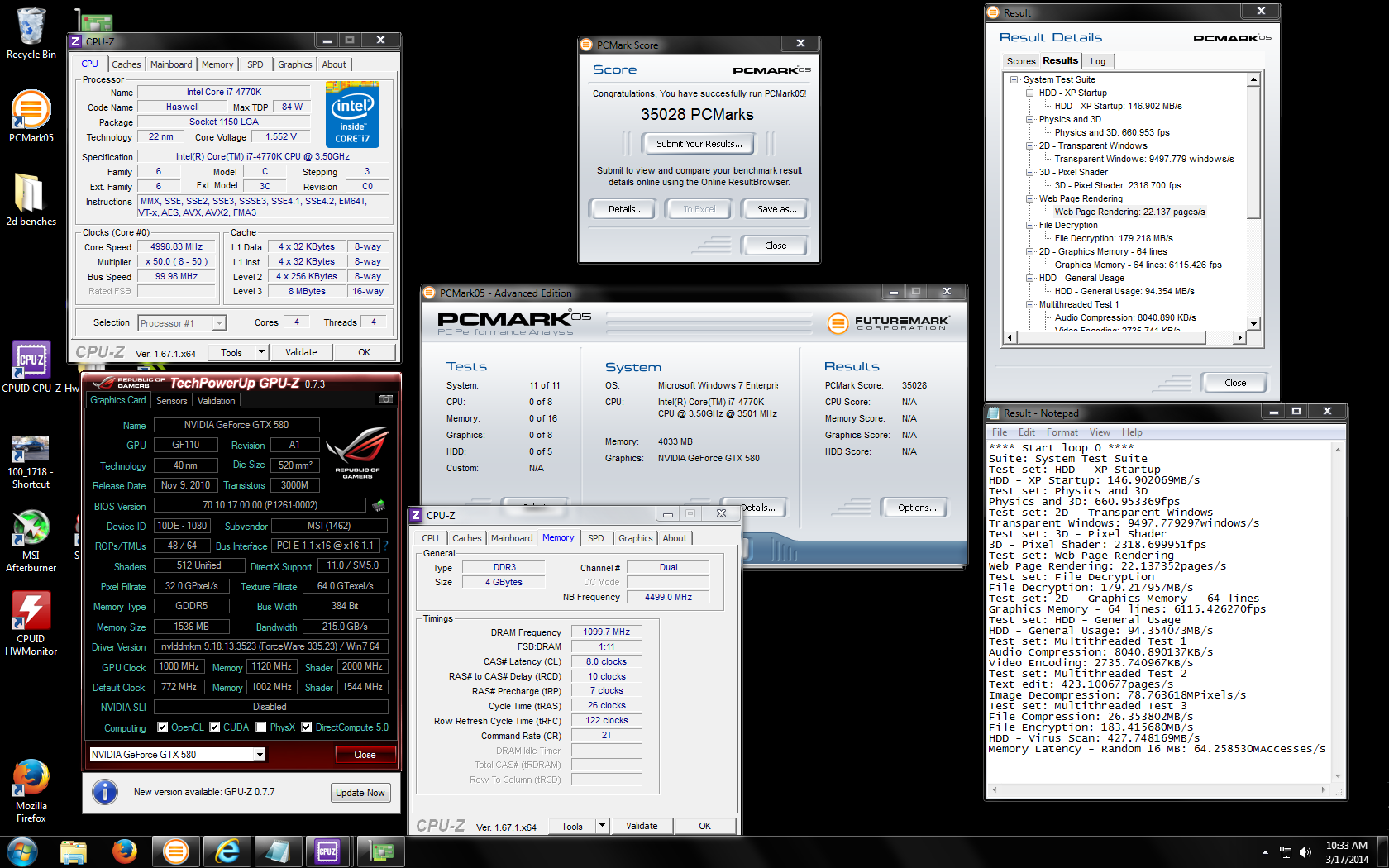This screenshot has width=1389, height=868.
Task: Open the Graphics tab in top CPU-Z window
Action: (294, 64)
